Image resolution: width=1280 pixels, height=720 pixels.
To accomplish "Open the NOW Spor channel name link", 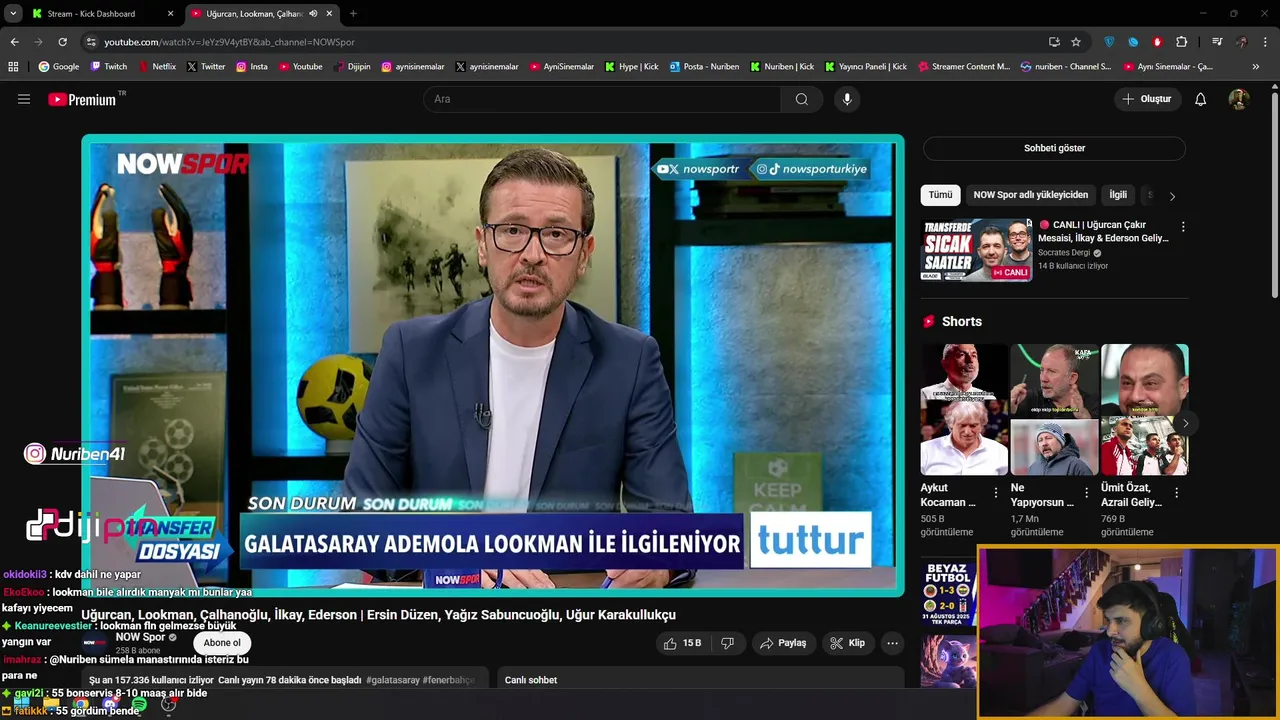I will coord(140,637).
